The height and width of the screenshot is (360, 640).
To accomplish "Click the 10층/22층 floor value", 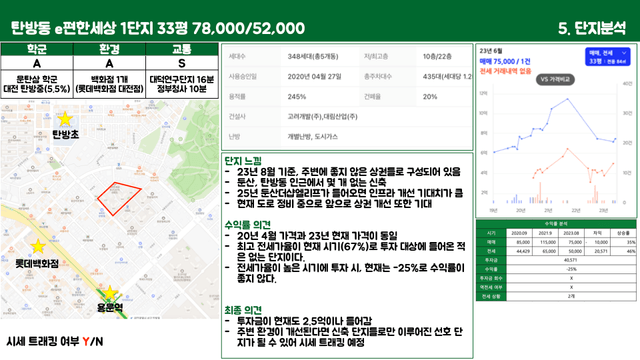I will [437, 56].
